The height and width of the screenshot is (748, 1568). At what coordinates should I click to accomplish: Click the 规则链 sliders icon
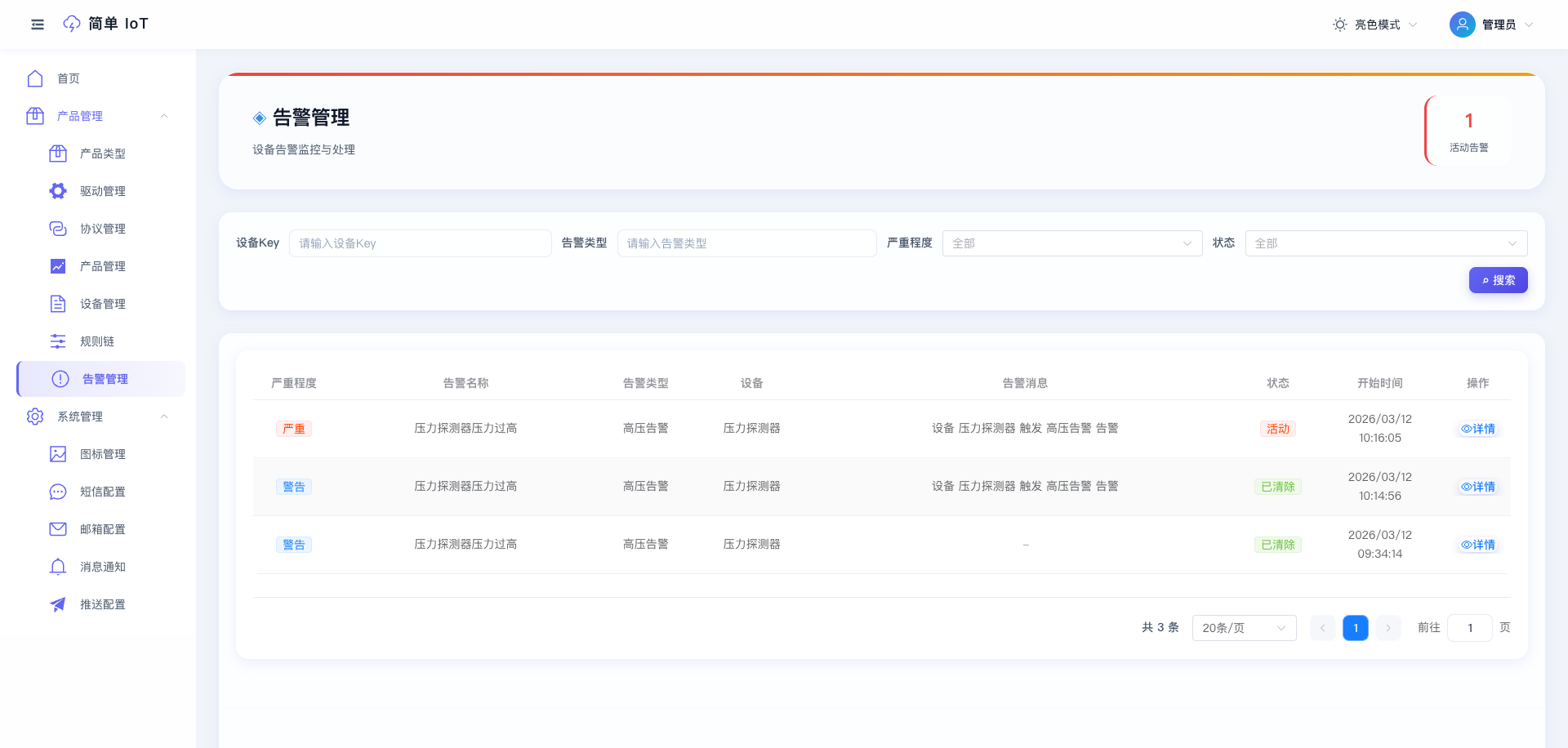coord(58,341)
